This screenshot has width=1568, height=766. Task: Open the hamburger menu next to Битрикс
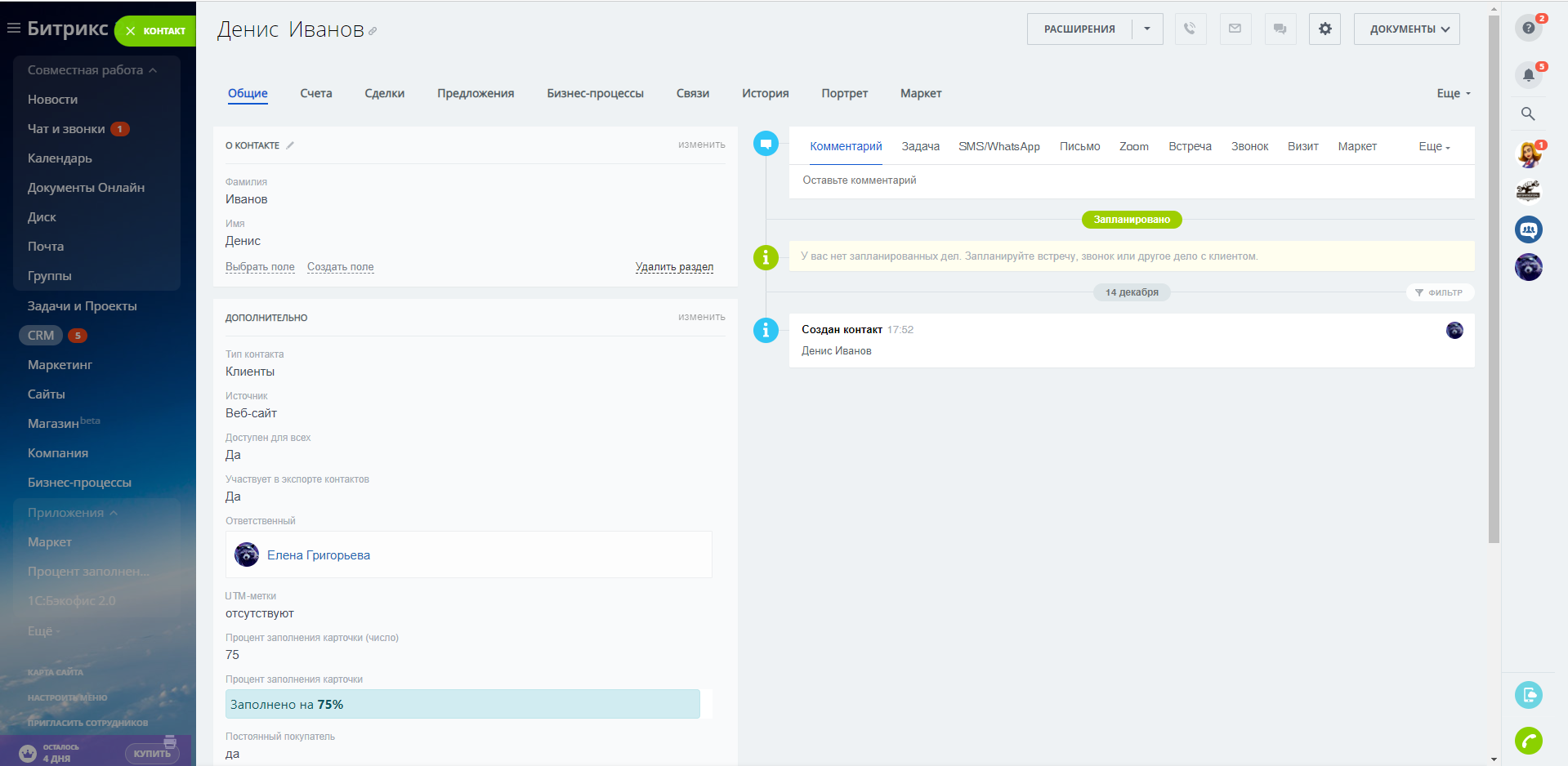click(x=13, y=29)
